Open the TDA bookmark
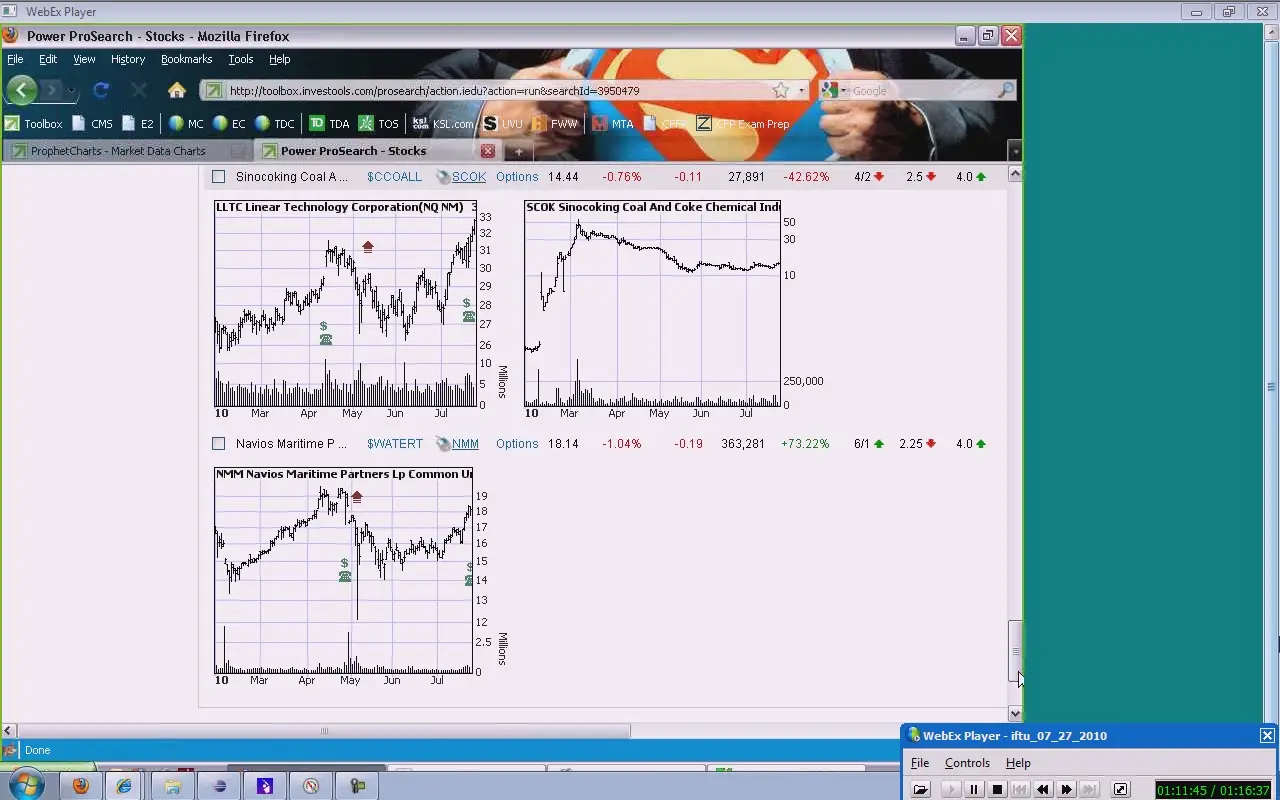The width and height of the screenshot is (1280, 800). tap(329, 124)
